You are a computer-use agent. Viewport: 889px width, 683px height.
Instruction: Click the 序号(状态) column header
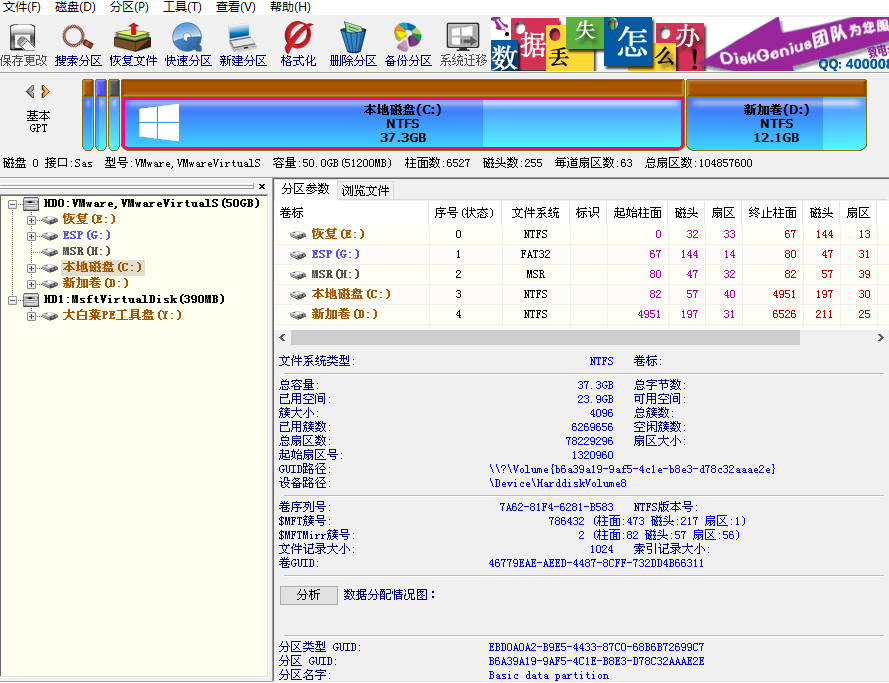click(x=464, y=213)
